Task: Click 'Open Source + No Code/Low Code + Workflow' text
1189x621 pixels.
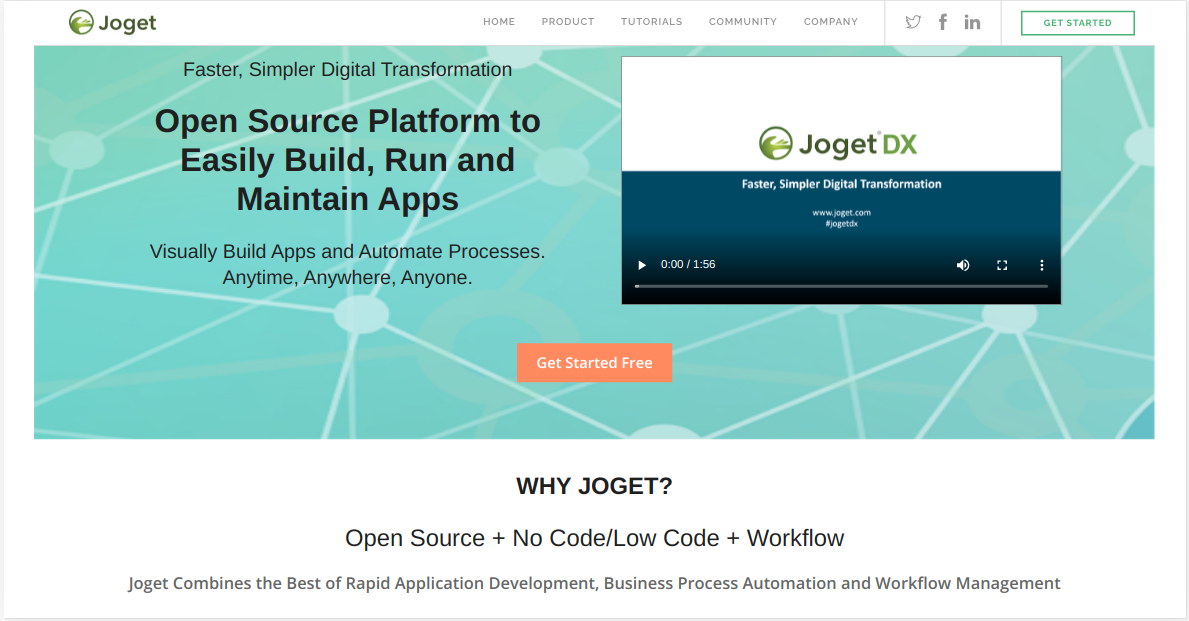Action: tap(594, 538)
